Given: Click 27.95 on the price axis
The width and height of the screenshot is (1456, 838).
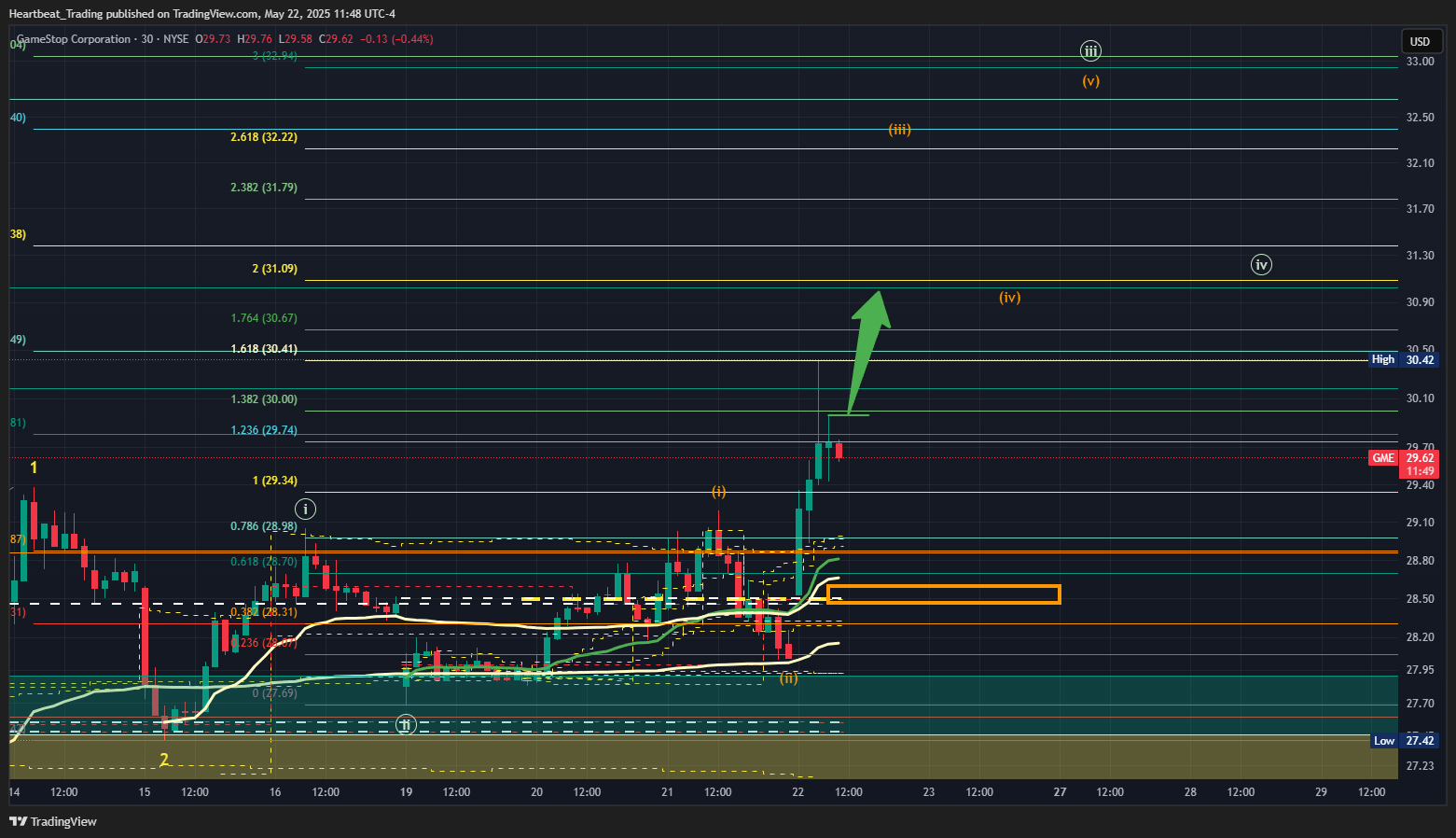Looking at the screenshot, I should (1420, 670).
